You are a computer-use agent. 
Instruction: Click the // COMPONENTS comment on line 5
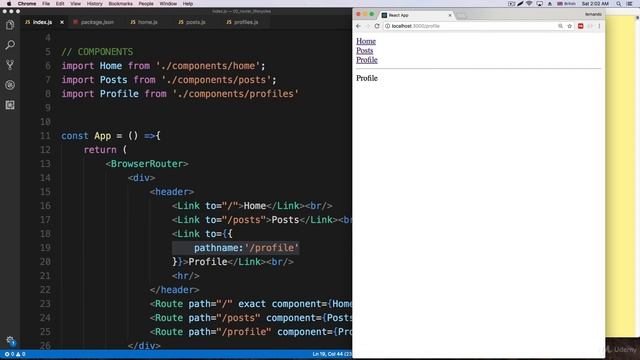97,52
